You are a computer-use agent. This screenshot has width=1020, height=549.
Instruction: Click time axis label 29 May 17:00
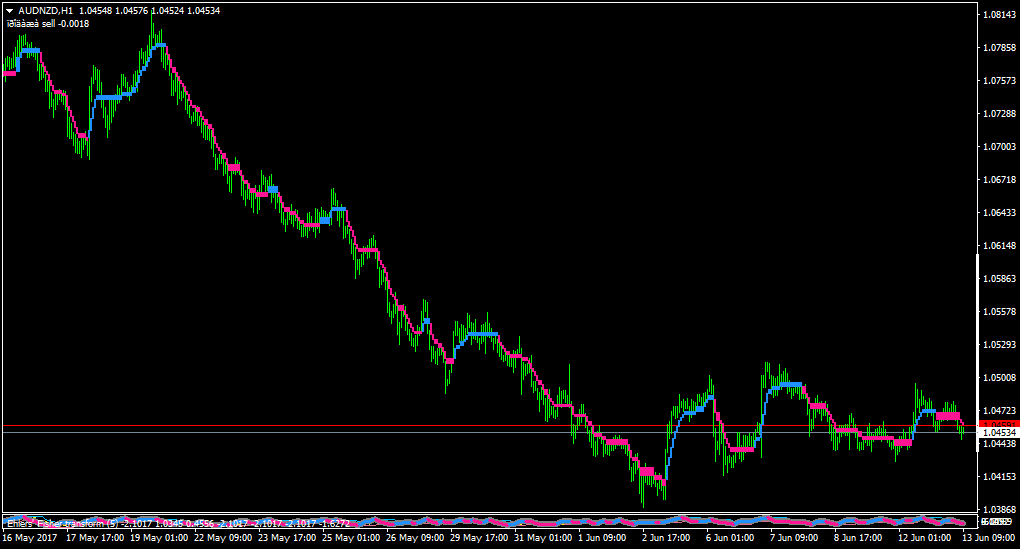[x=479, y=538]
